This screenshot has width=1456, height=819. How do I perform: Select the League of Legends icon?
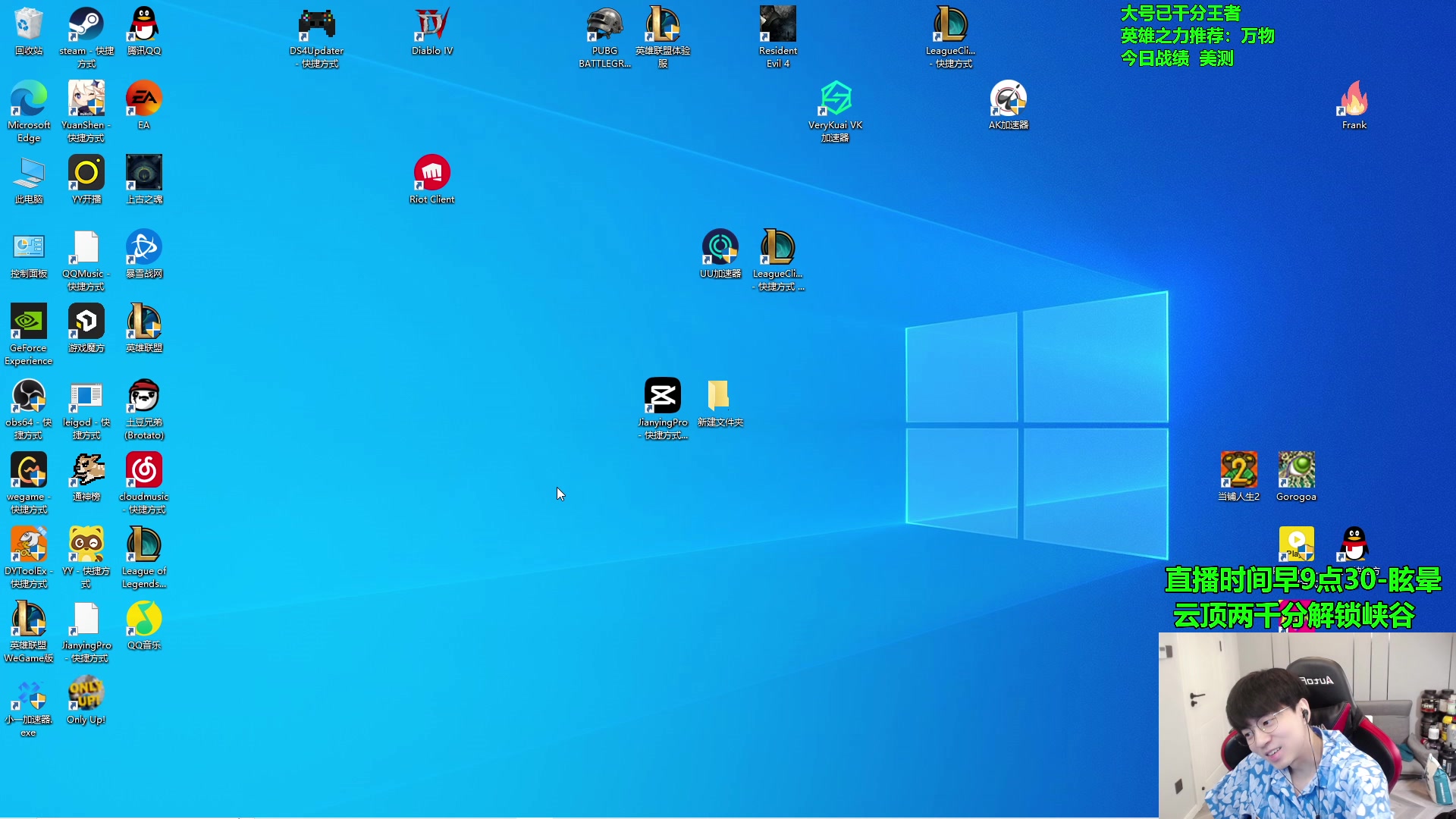[144, 557]
